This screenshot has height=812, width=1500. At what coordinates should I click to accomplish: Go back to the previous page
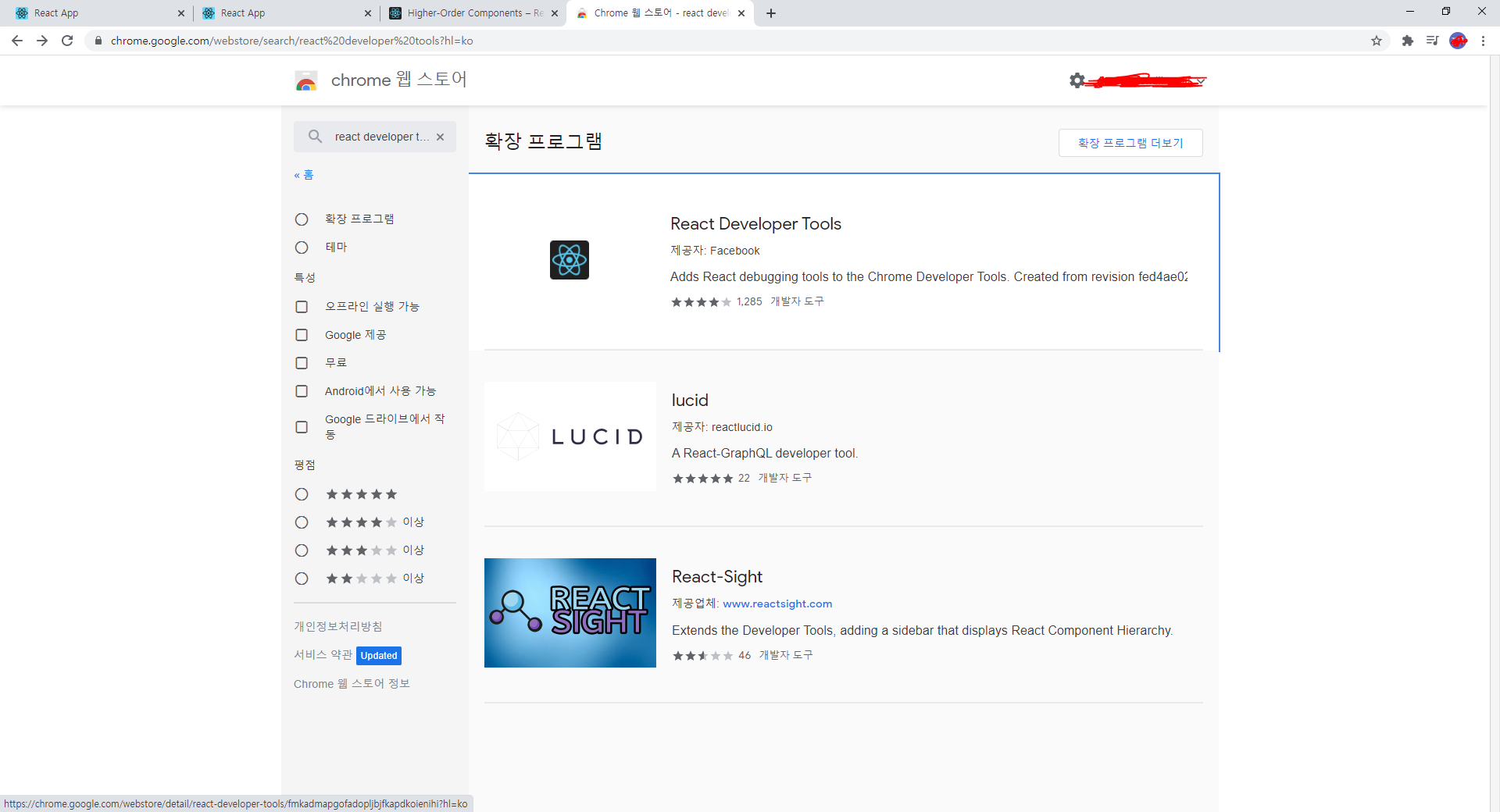[17, 41]
